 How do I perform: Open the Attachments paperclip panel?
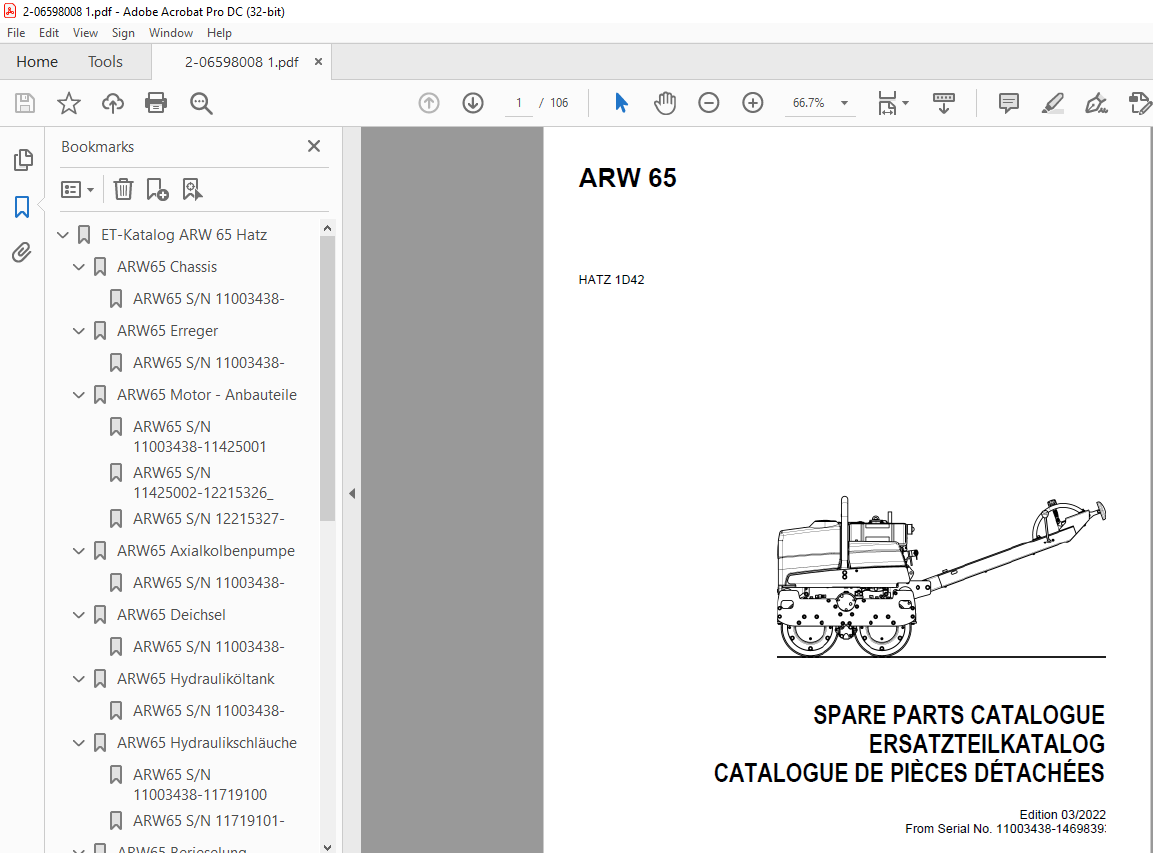(22, 253)
